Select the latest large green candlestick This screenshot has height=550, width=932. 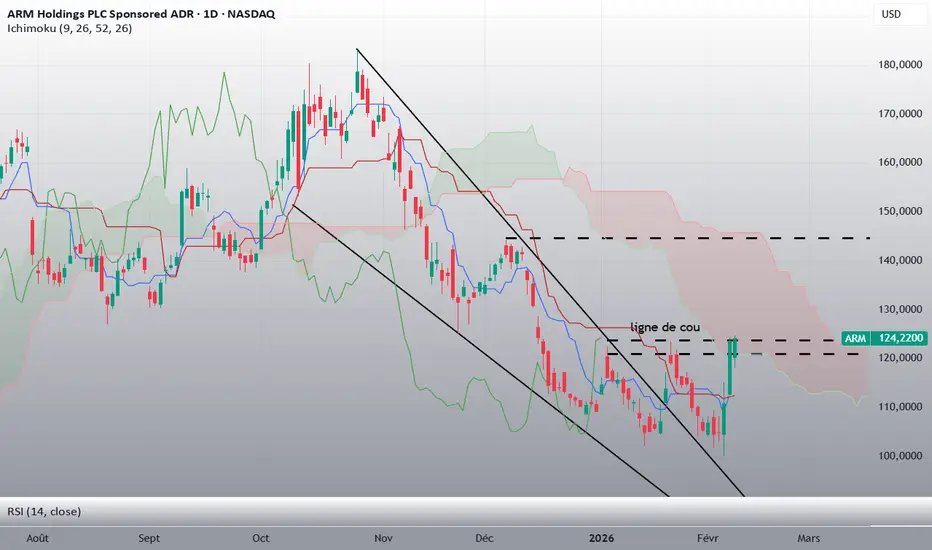click(x=729, y=366)
